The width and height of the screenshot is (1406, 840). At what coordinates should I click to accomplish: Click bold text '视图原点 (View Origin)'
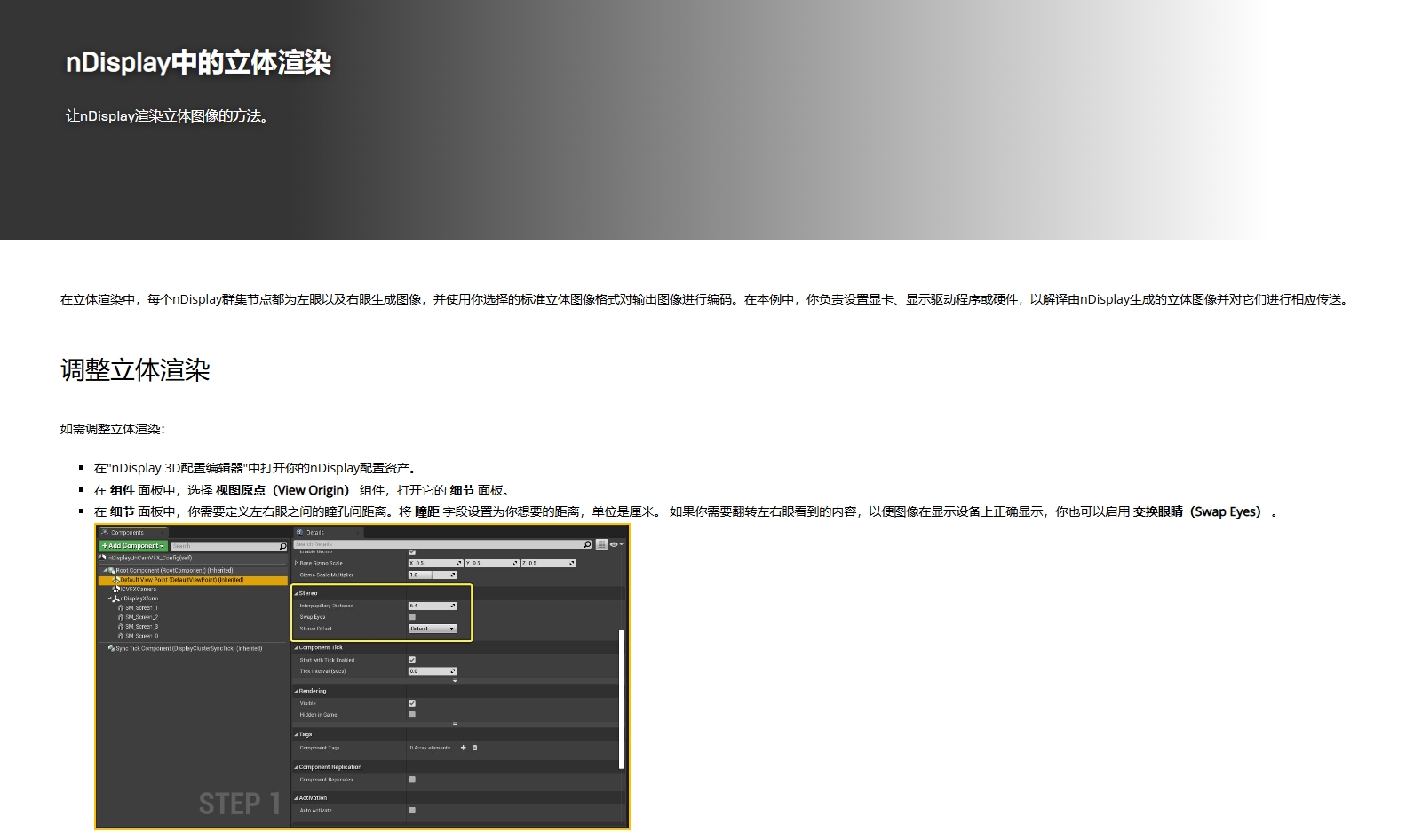coord(284,490)
